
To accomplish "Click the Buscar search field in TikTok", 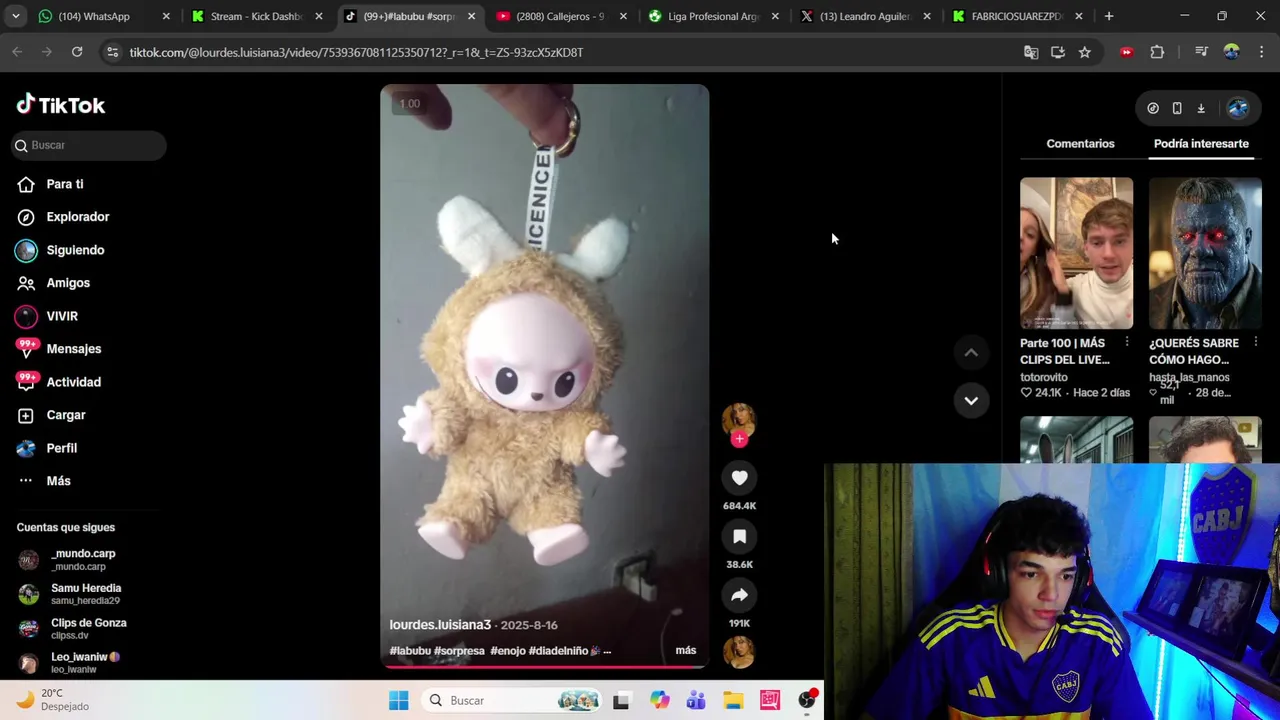I will click(90, 145).
